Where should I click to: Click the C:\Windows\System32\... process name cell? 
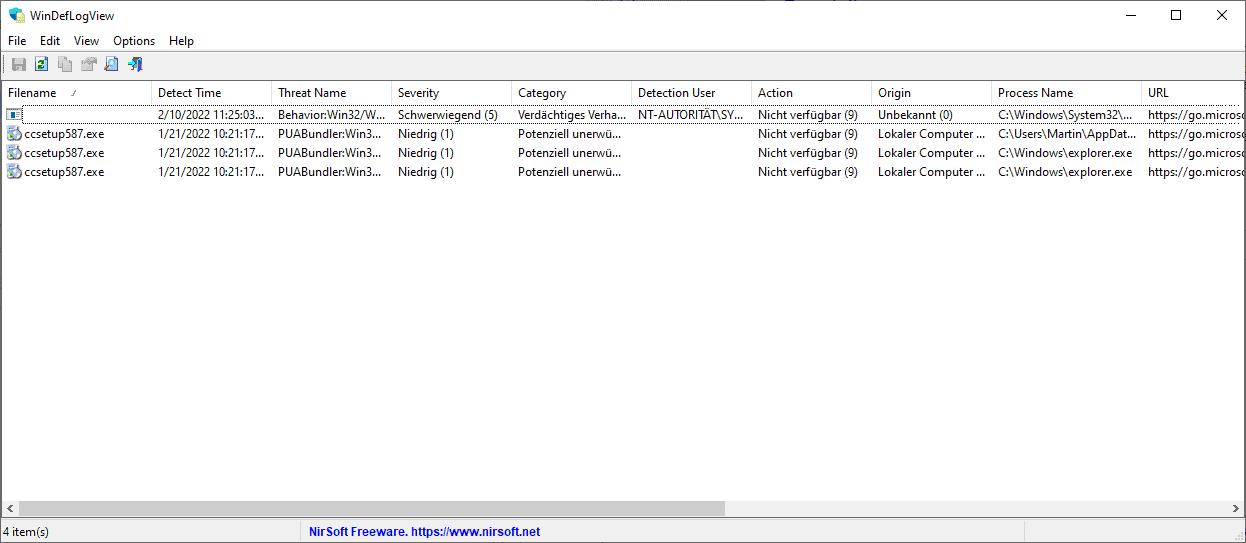1066,115
